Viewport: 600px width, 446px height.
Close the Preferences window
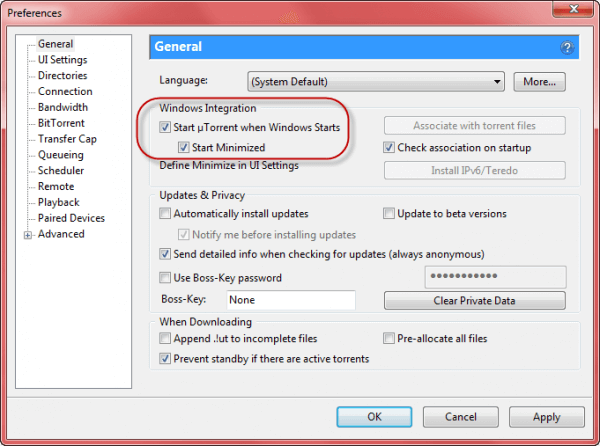tap(574, 9)
